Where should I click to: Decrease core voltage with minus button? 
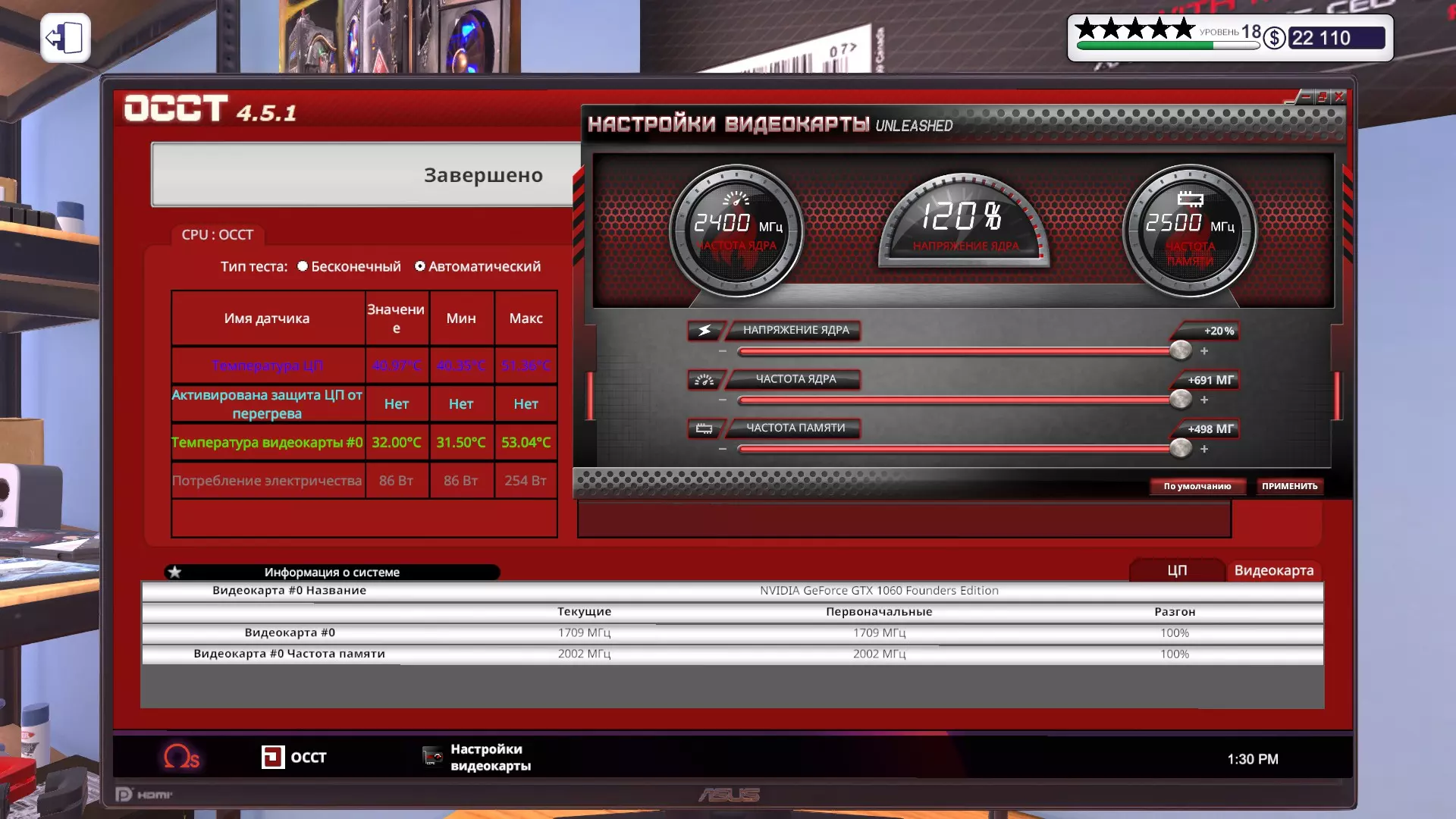point(723,351)
